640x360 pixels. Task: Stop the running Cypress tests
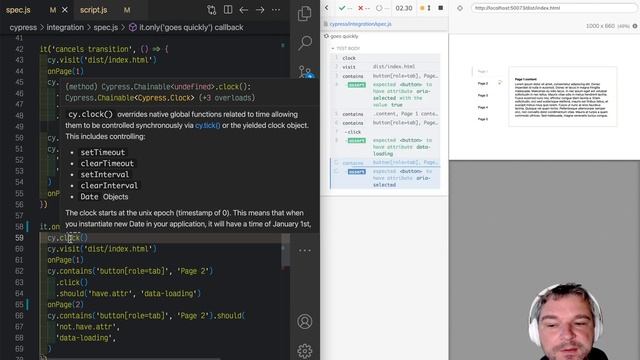pos(441,8)
